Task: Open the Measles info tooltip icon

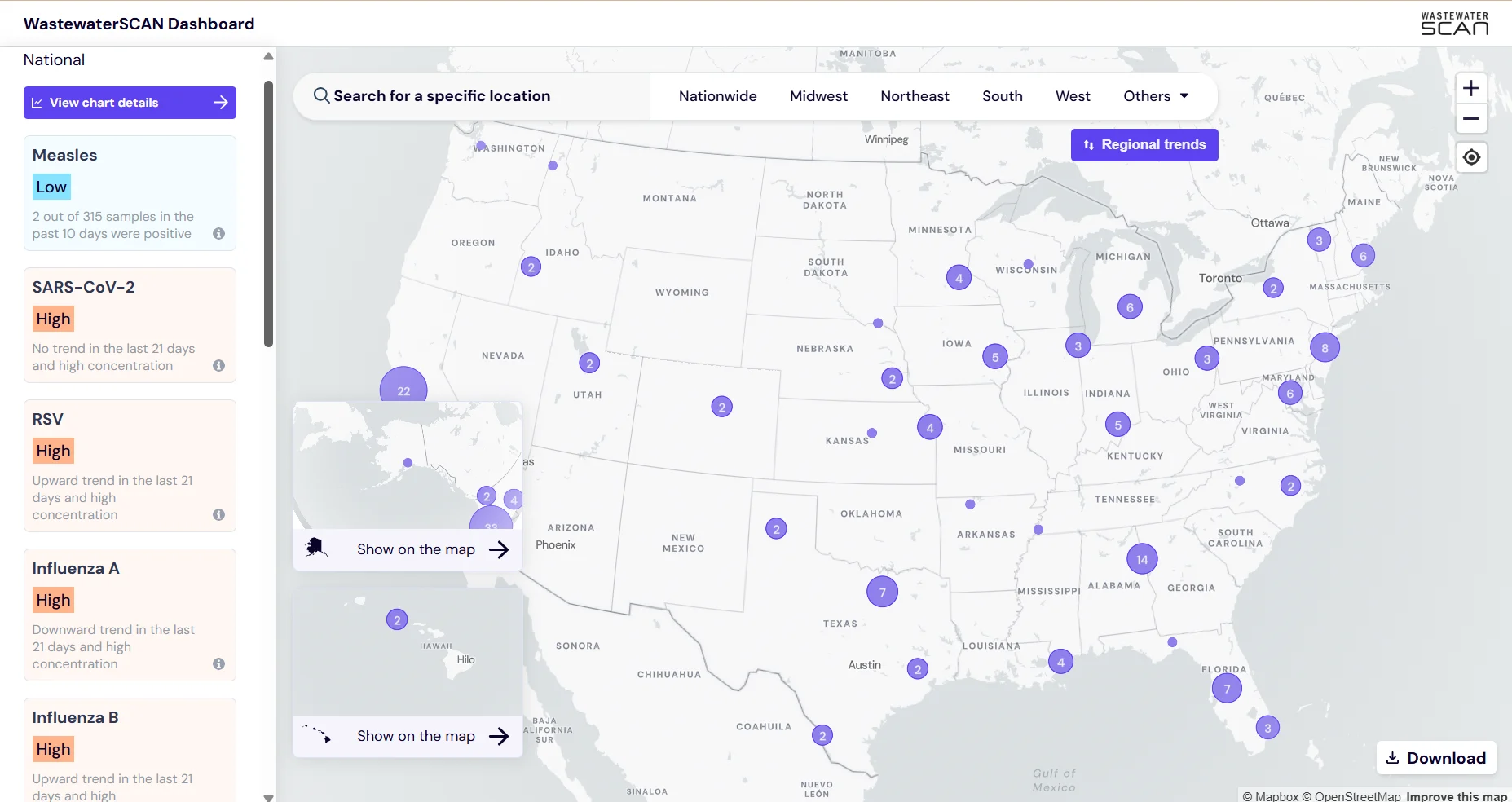Action: [x=218, y=233]
